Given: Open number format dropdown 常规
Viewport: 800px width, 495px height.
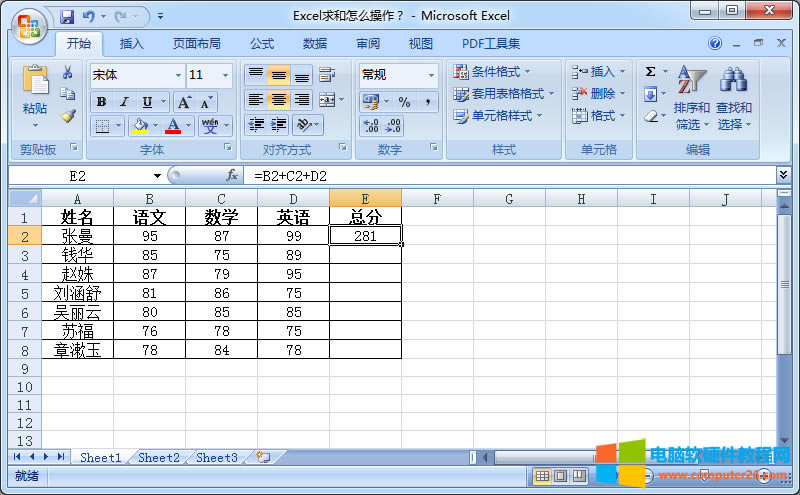Looking at the screenshot, I should 431,75.
